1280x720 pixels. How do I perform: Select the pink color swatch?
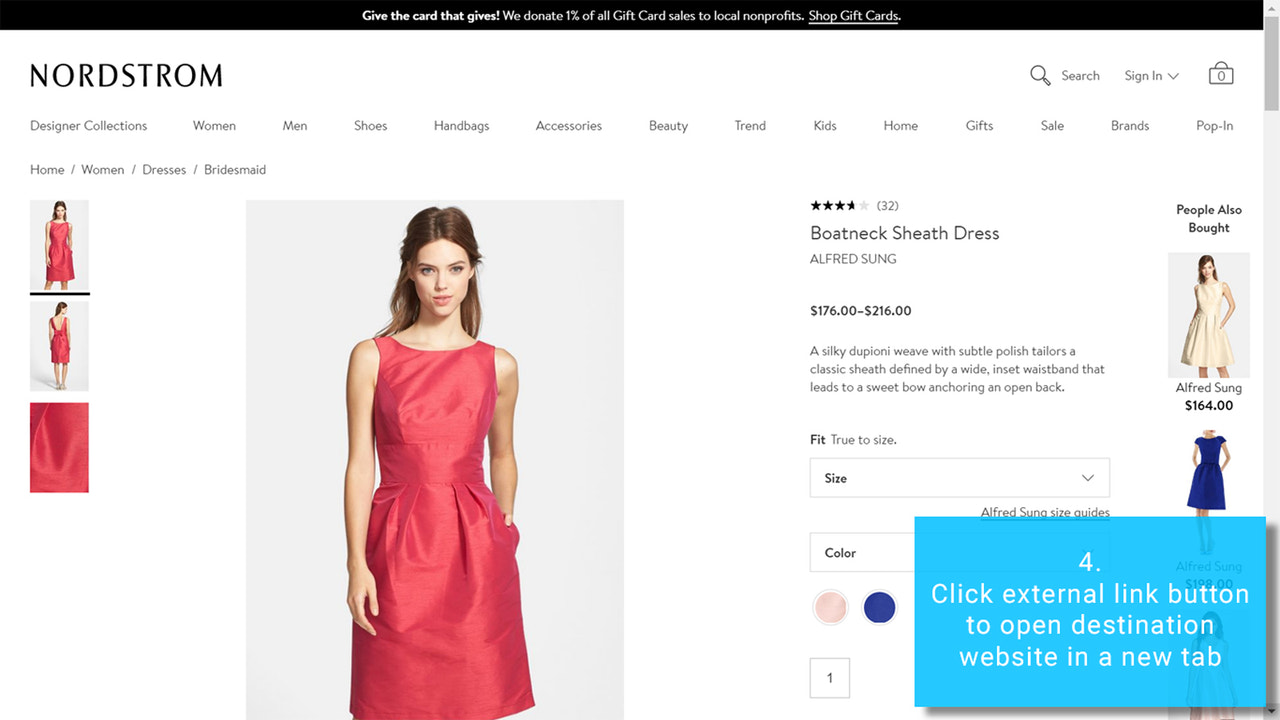click(830, 607)
